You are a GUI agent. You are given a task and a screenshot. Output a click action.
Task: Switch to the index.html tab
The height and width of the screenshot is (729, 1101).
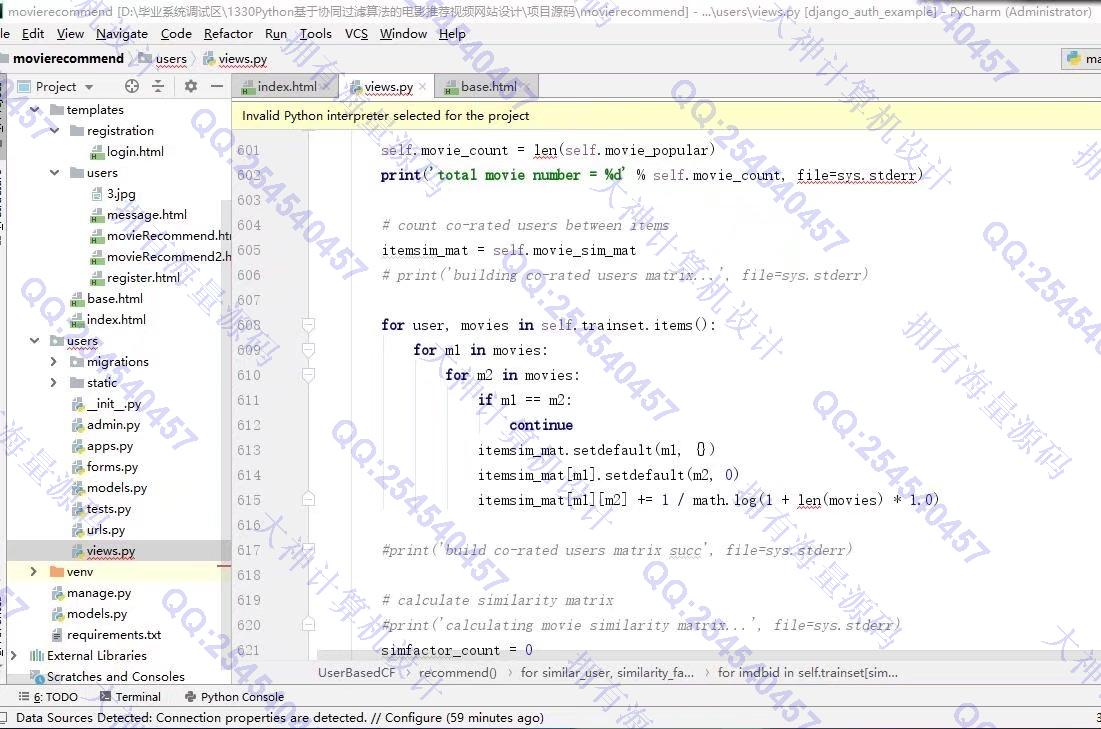[x=286, y=87]
